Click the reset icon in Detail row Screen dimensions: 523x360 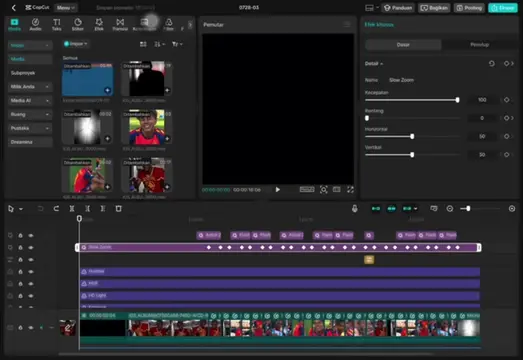[492, 63]
